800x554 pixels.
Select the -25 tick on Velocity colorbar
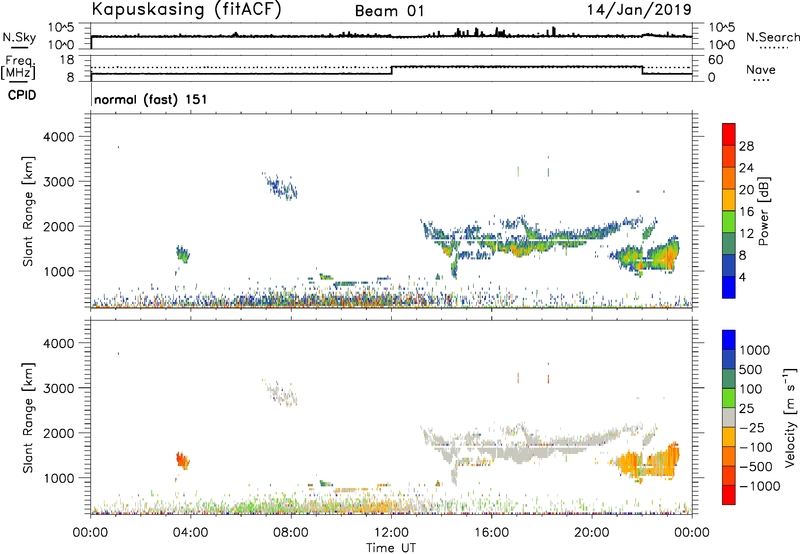point(752,427)
